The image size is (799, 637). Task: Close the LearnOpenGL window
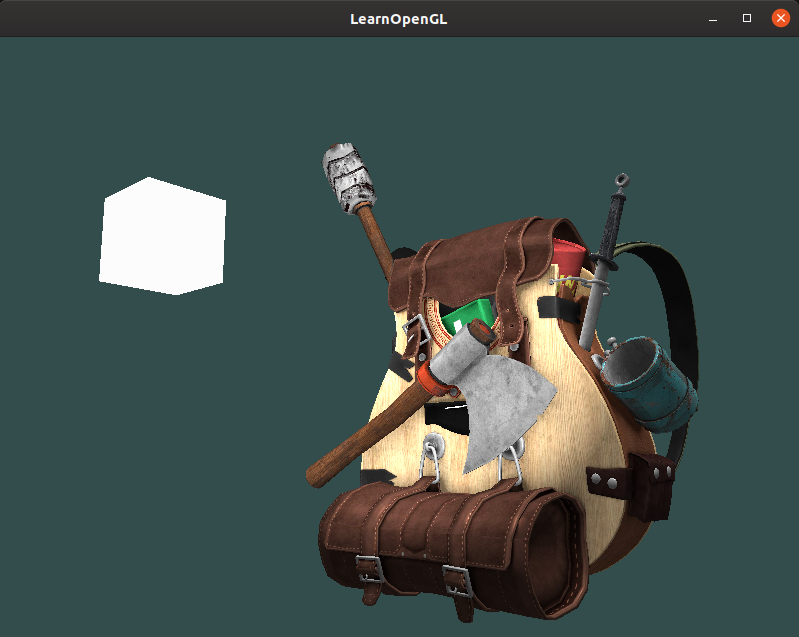[780, 18]
